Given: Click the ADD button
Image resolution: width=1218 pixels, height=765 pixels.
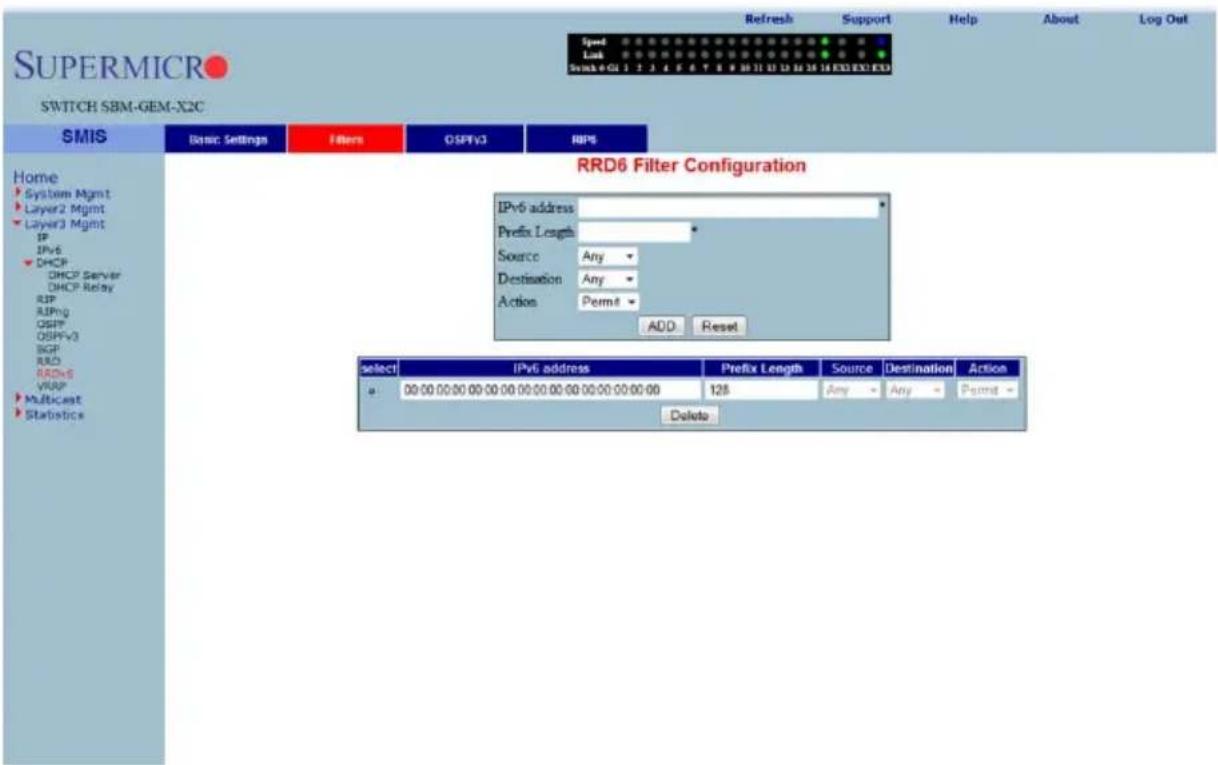Looking at the screenshot, I should (661, 326).
